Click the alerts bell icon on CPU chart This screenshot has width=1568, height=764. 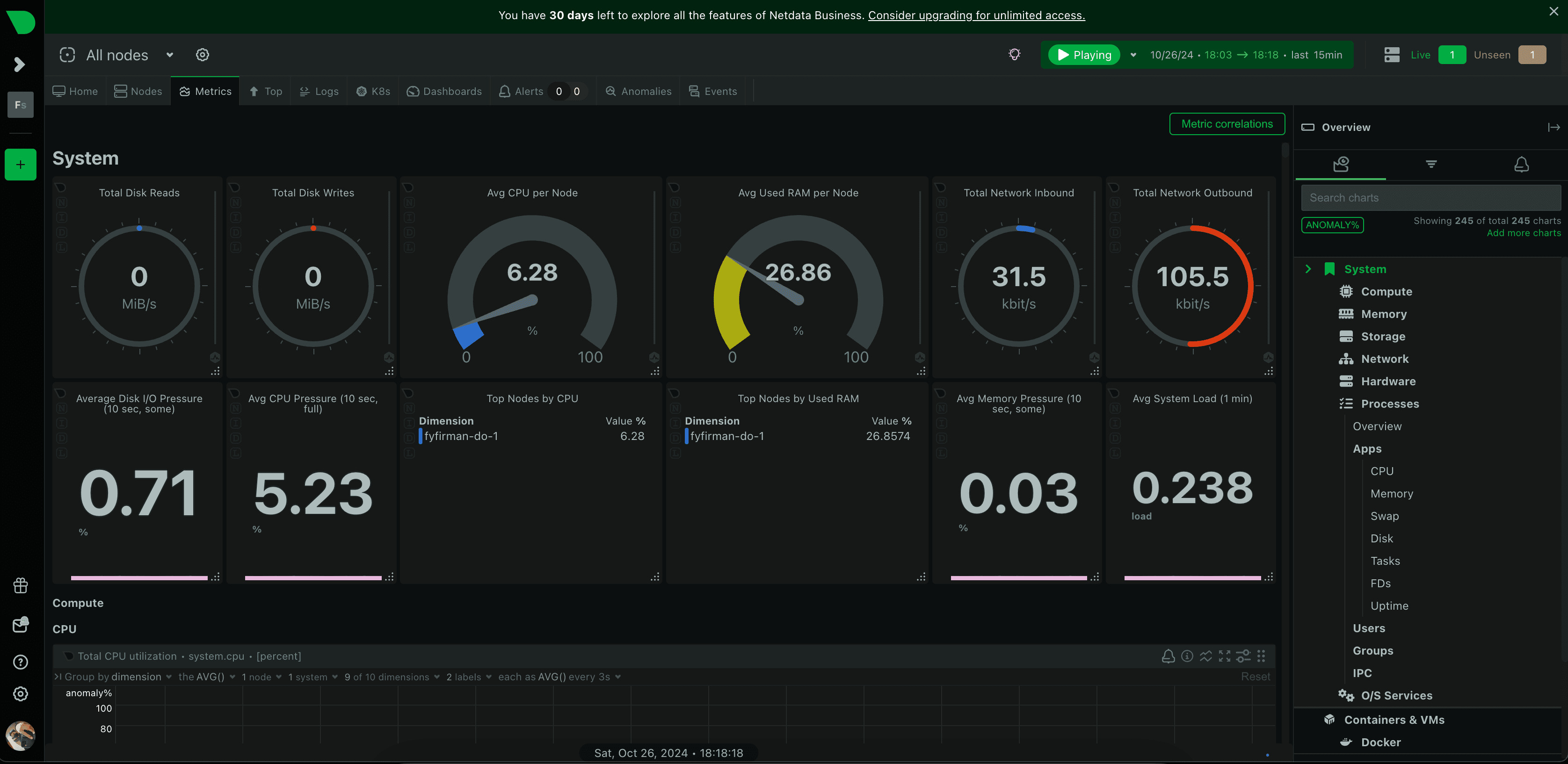[x=1168, y=656]
